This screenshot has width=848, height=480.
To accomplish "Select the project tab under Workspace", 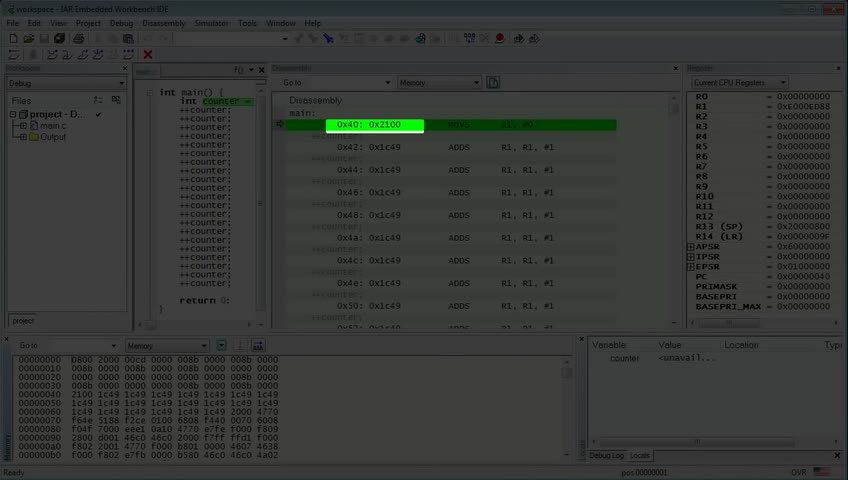I will [x=23, y=321].
